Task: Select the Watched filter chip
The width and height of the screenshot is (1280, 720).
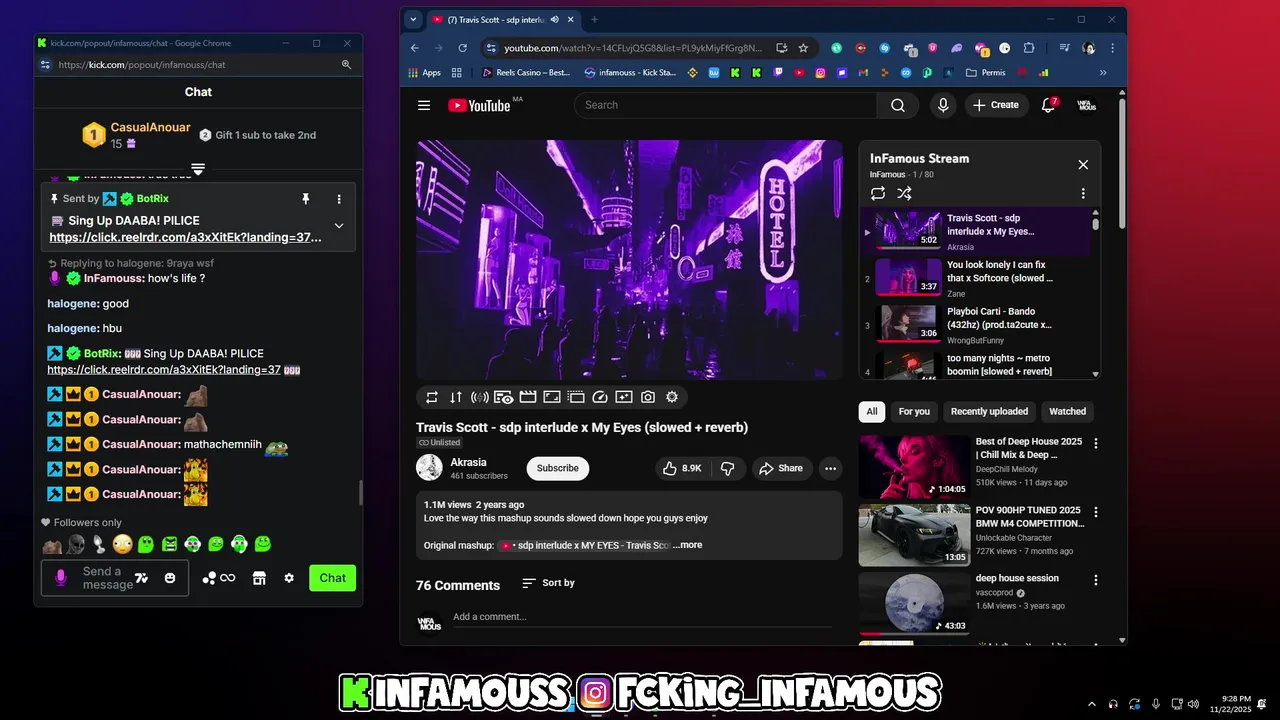Action: 1067,411
